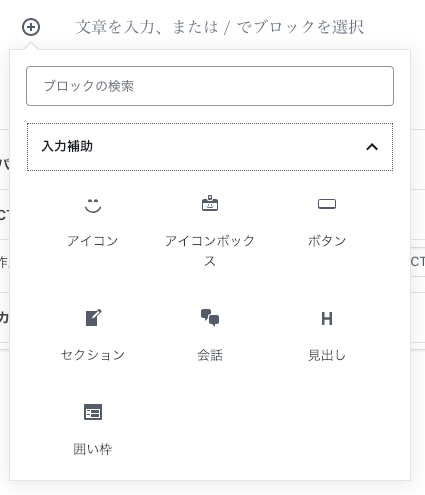Viewport: 425px width, 495px height.
Task: Add the 会話 speech bubbles icon block
Action: [x=210, y=318]
